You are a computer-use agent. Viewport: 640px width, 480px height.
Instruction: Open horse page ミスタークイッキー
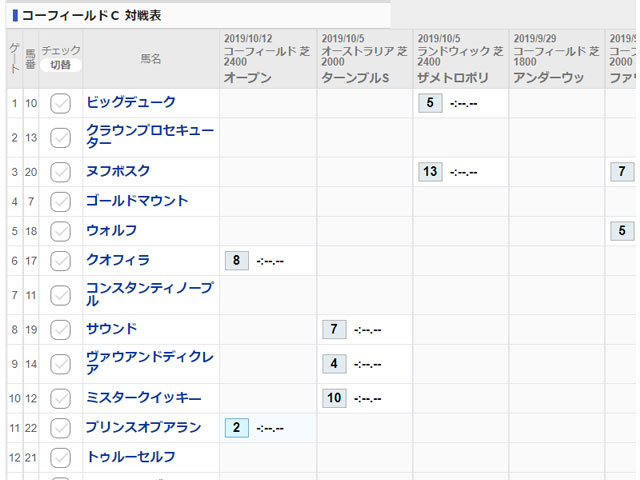(144, 398)
